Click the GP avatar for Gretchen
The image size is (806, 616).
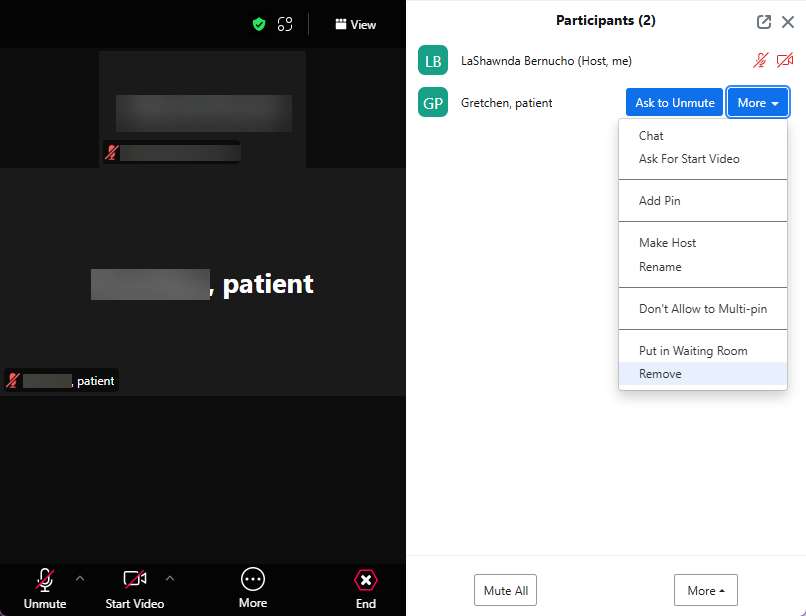click(433, 103)
